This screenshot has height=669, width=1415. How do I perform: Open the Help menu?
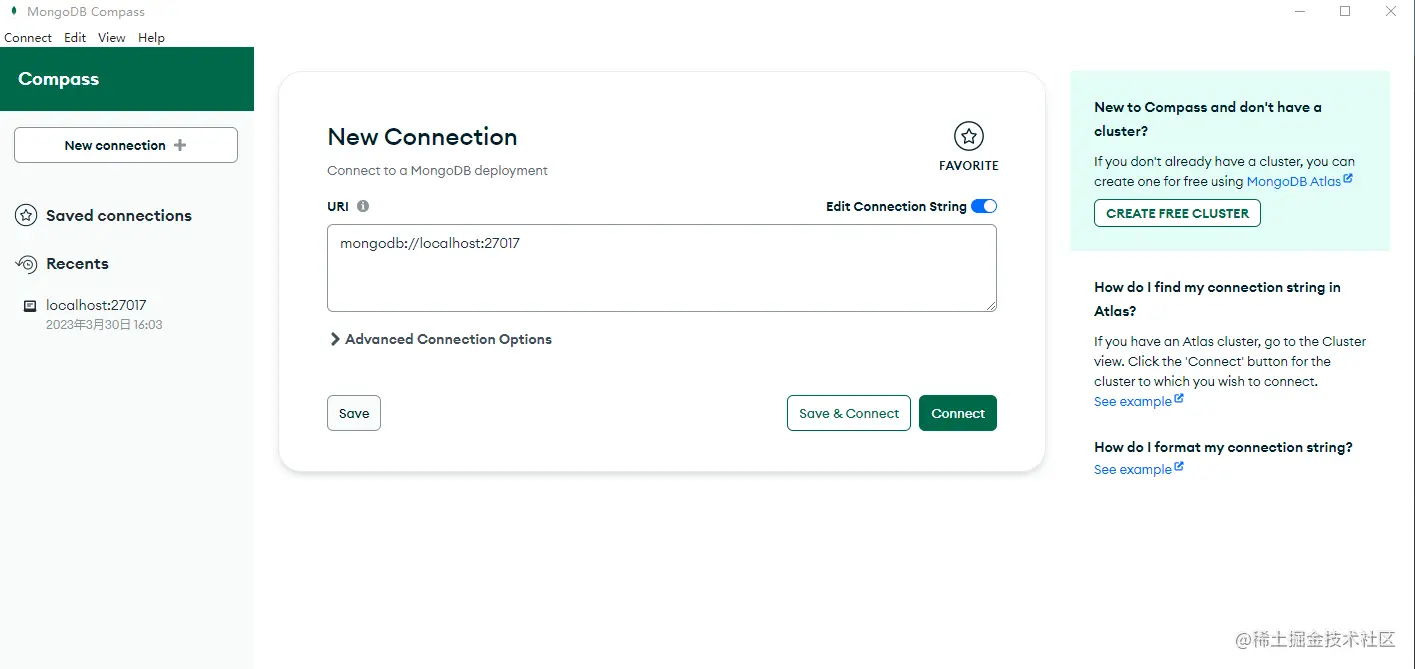coord(151,38)
